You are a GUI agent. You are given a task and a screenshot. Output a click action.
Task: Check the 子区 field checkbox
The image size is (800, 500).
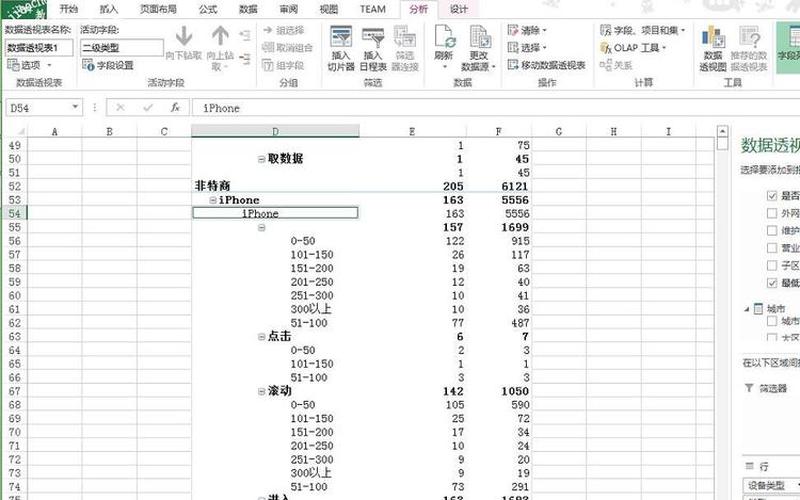pos(772,265)
